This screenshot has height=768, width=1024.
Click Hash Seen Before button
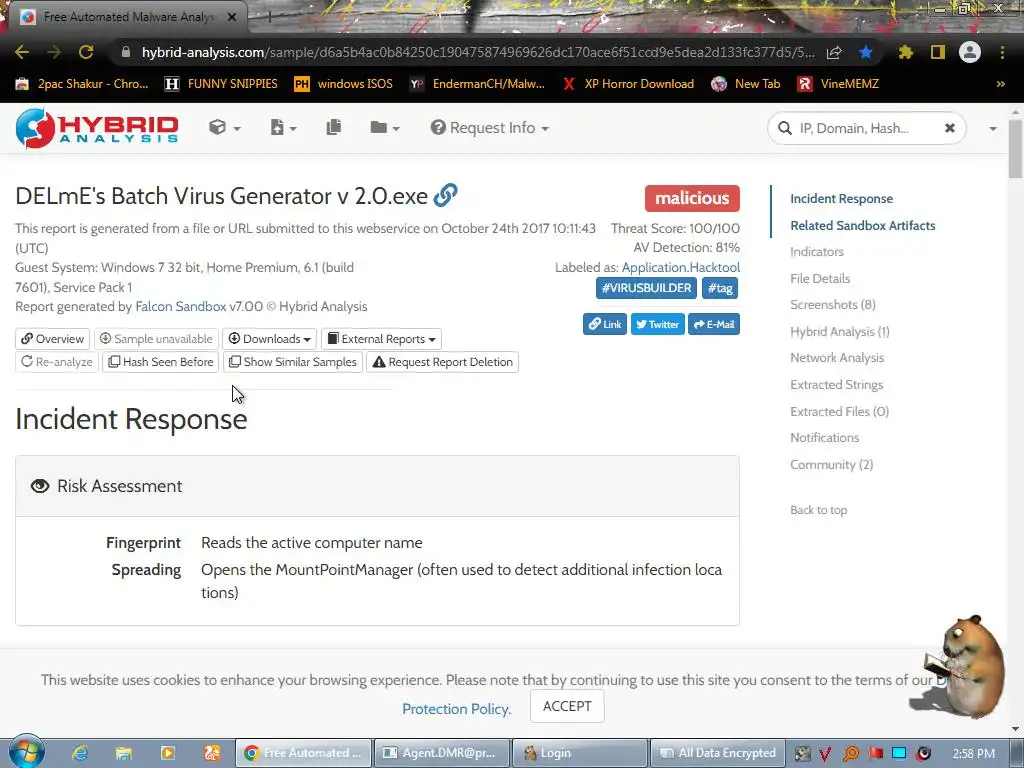[x=161, y=361]
